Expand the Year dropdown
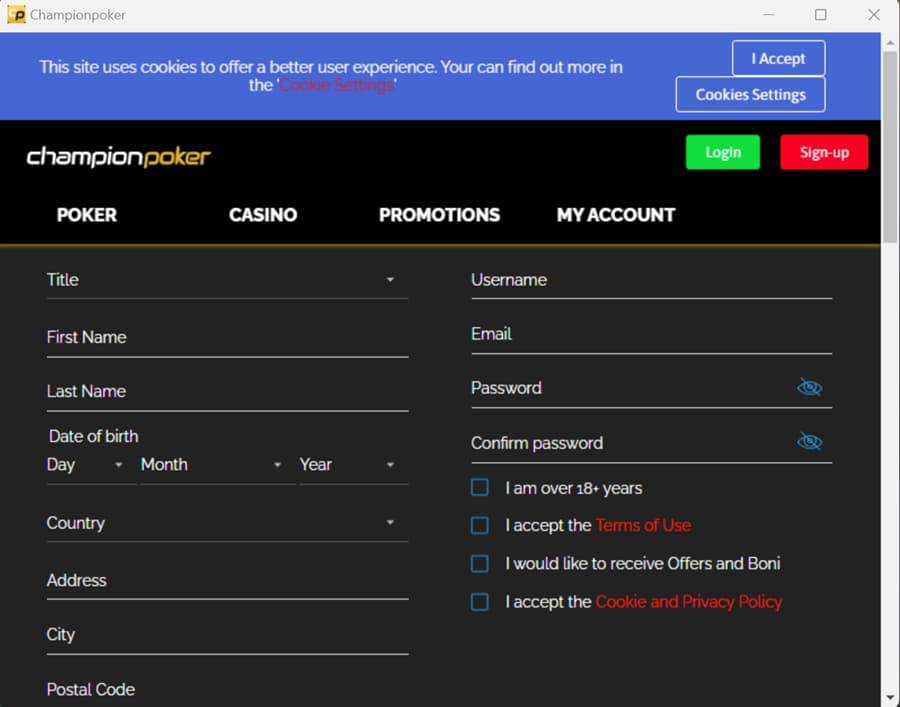 (x=389, y=465)
